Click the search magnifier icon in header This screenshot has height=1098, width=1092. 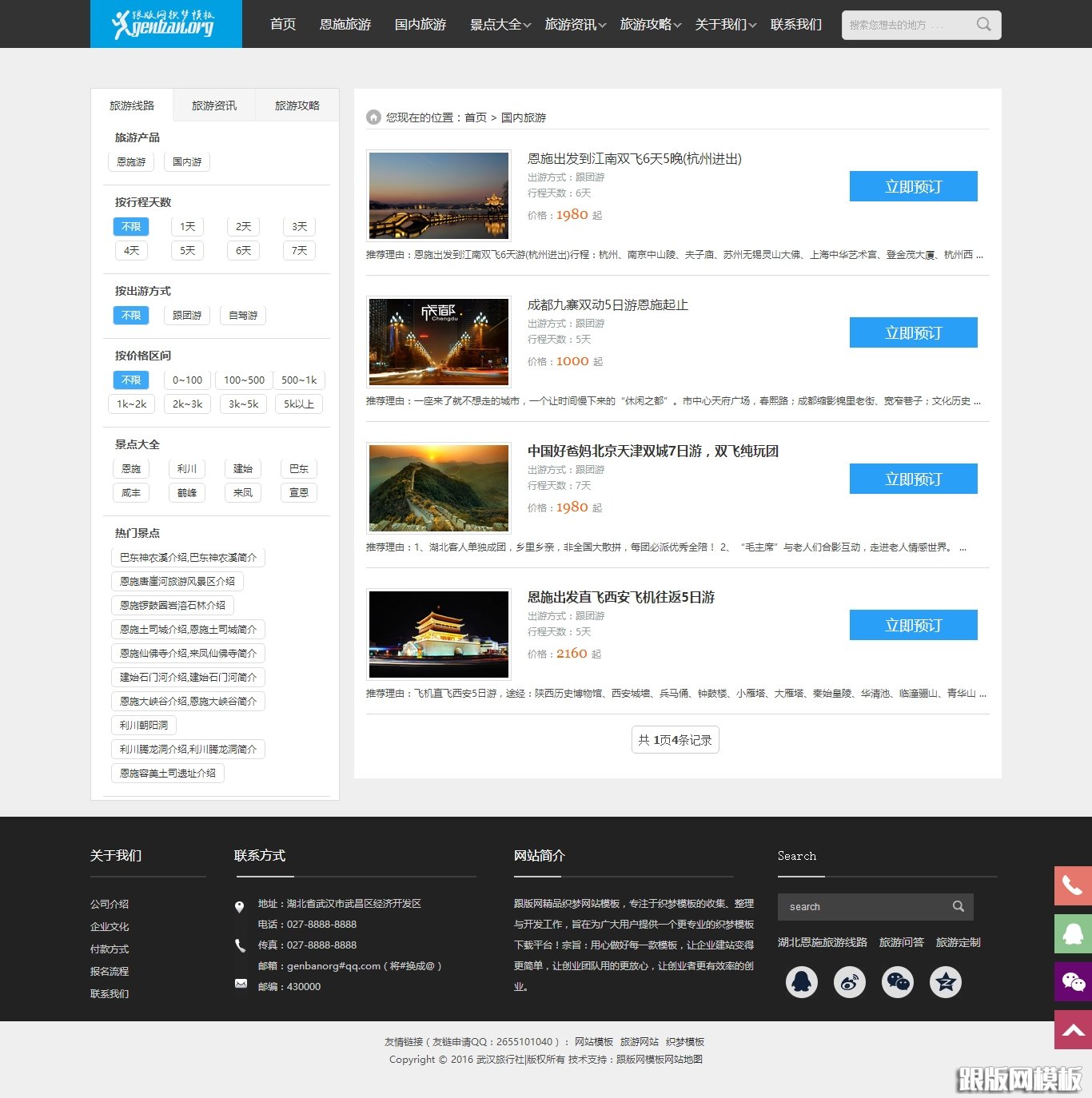(983, 25)
